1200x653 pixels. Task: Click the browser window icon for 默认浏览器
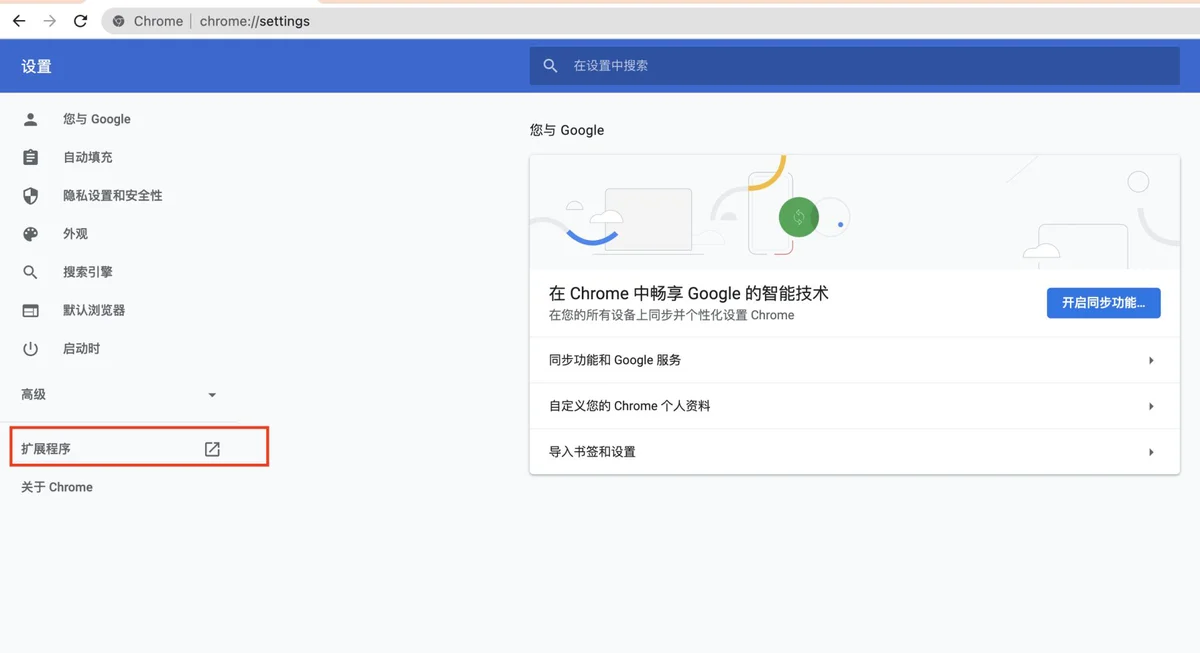pyautogui.click(x=30, y=310)
